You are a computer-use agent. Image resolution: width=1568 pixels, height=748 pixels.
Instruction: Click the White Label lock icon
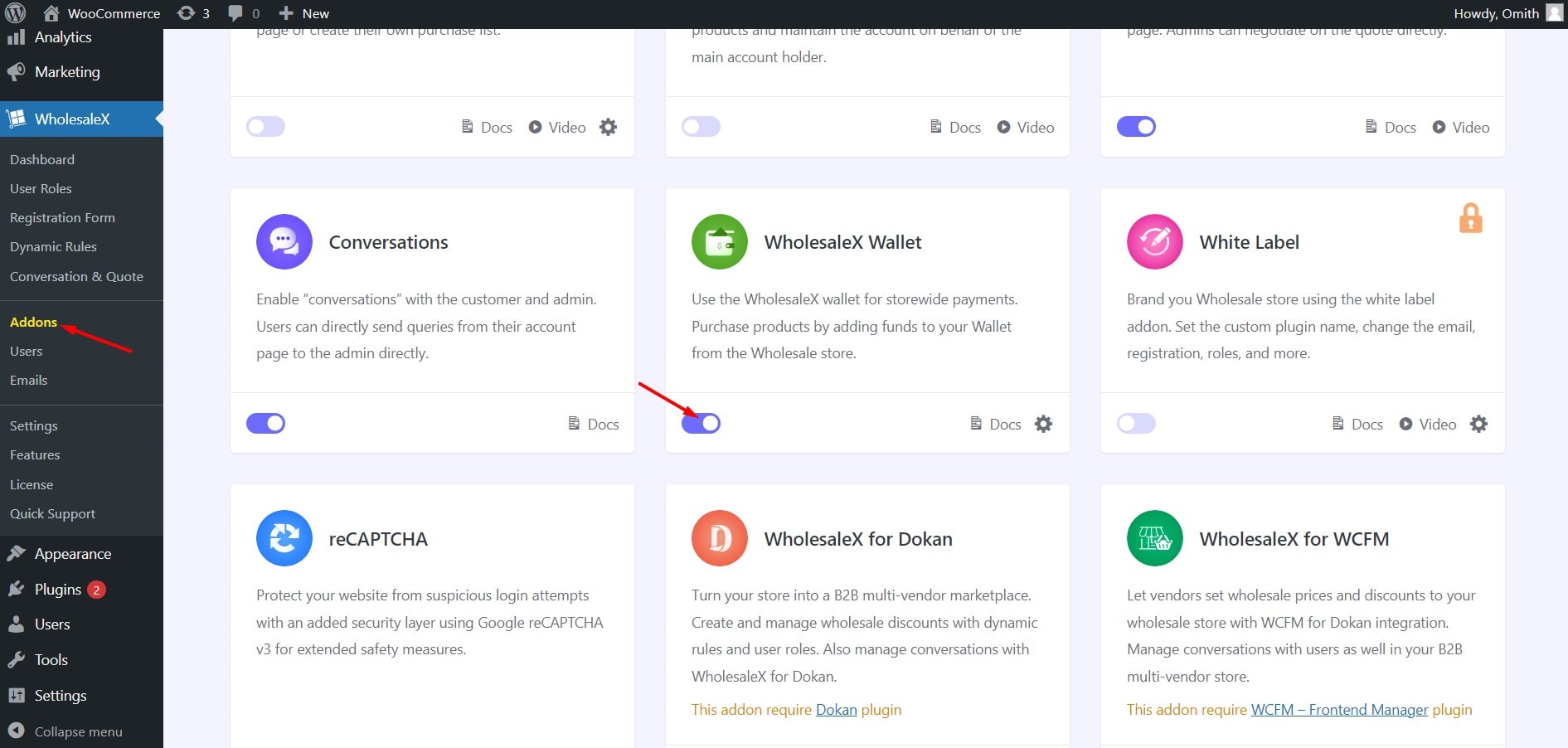[1470, 218]
